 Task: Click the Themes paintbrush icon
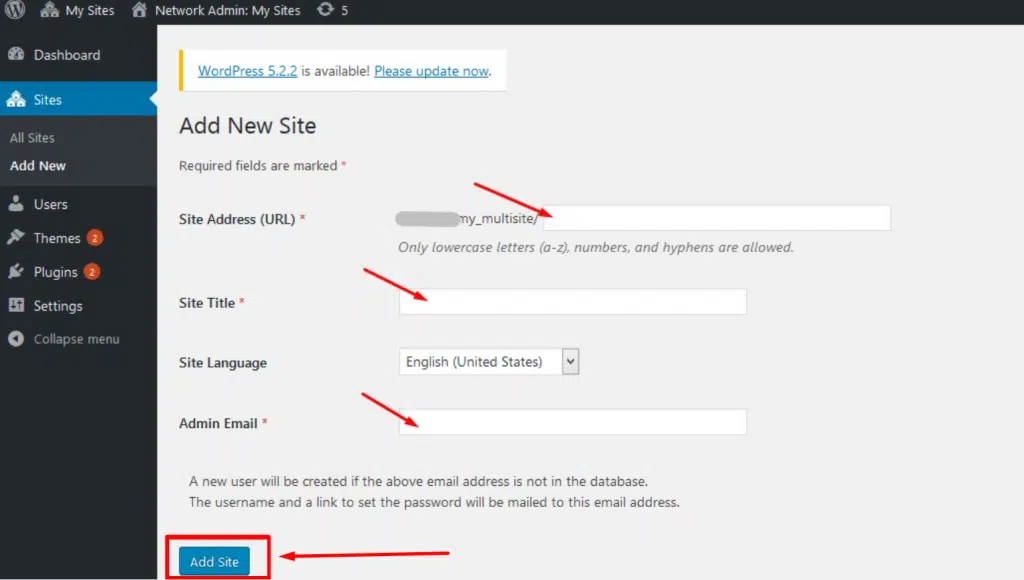click(16, 237)
